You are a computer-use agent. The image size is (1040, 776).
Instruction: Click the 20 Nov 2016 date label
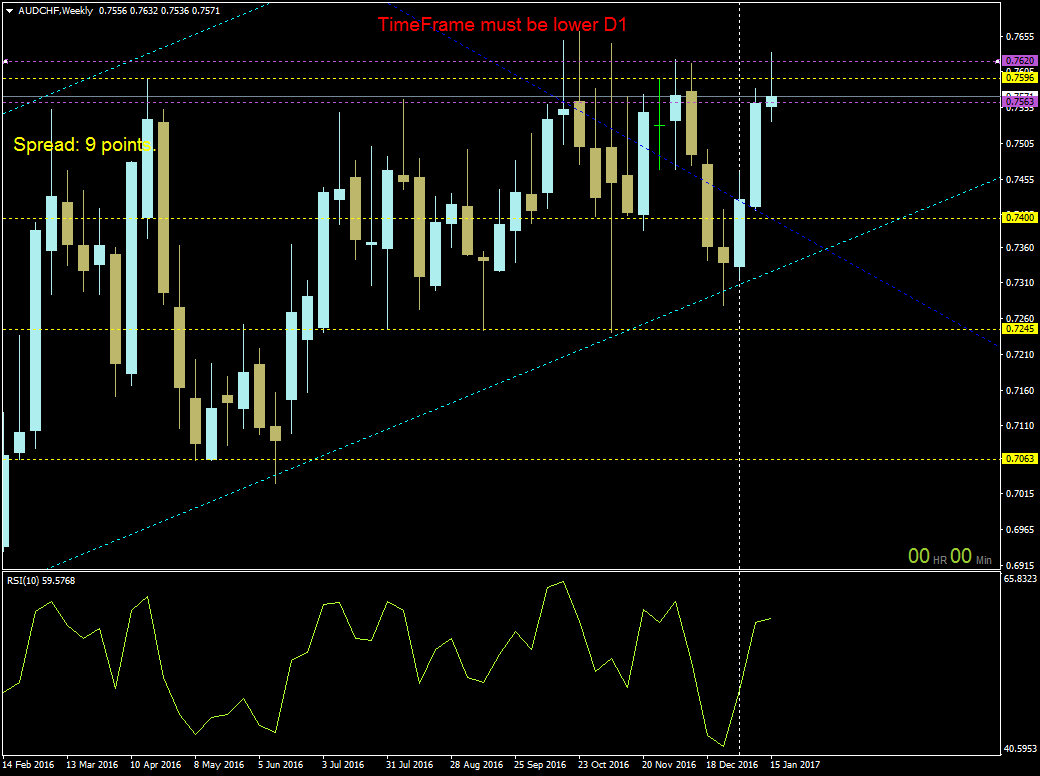pyautogui.click(x=669, y=765)
